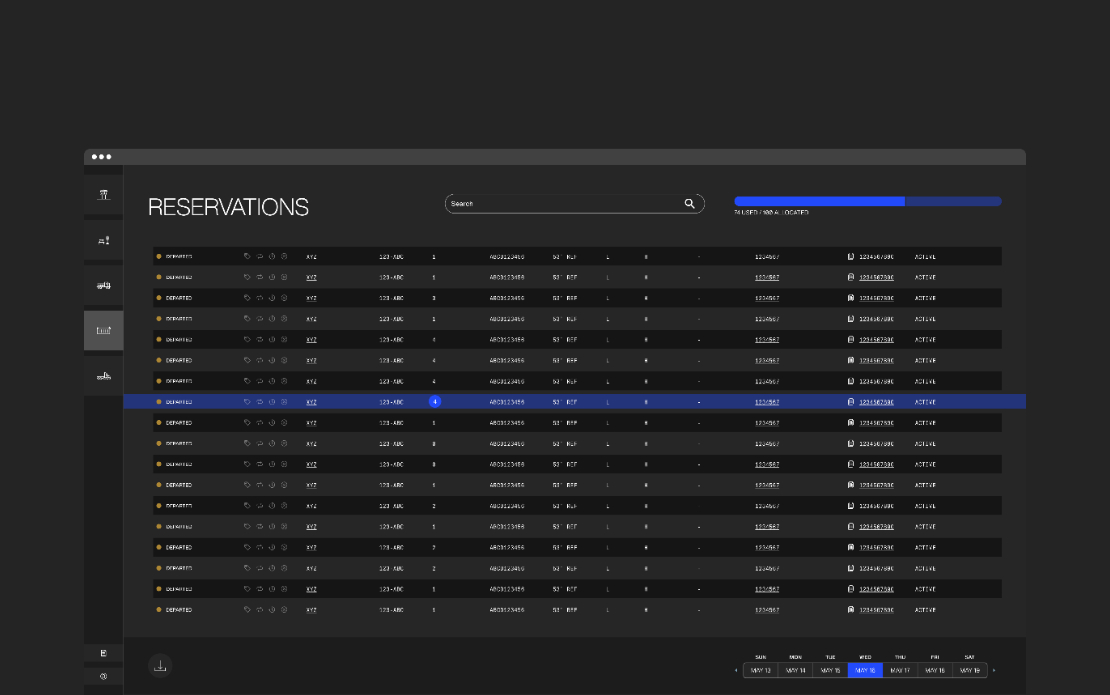Select the highlighted container icon in sidebar
This screenshot has width=1110, height=695.
tap(103, 331)
